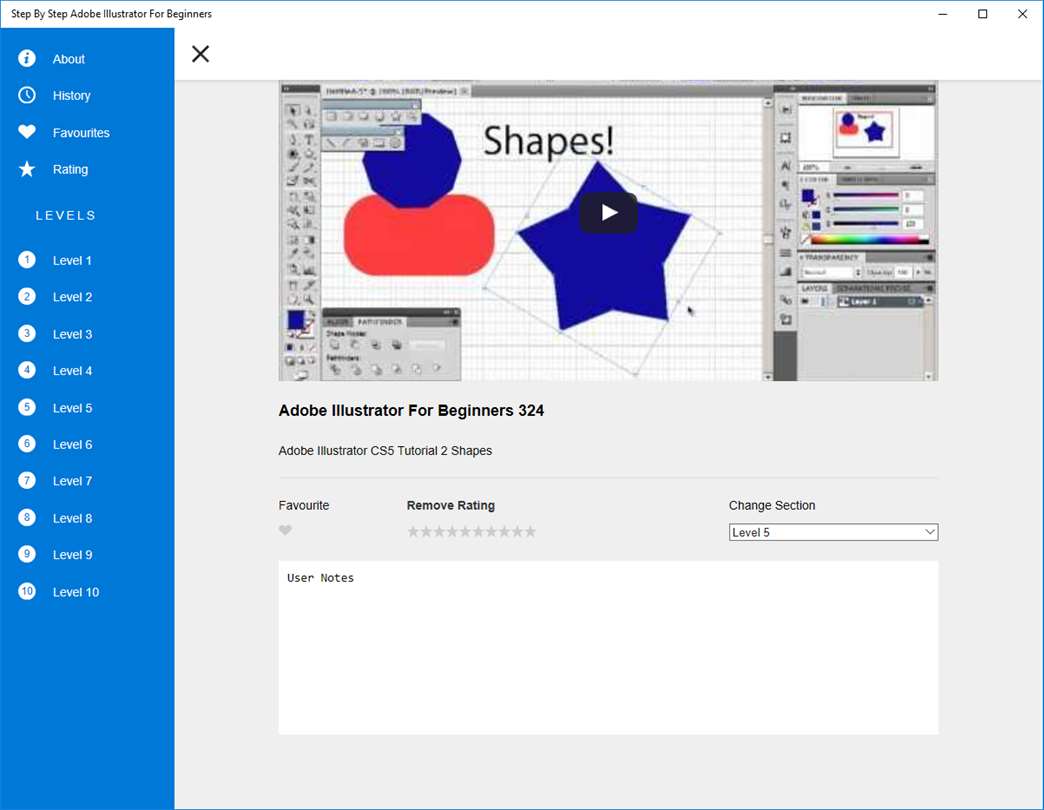Click the About info icon
The height and width of the screenshot is (810, 1044).
pyautogui.click(x=27, y=59)
